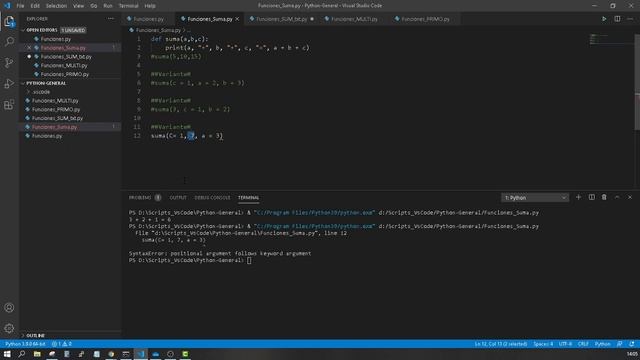Image resolution: width=640 pixels, height=360 pixels.
Task: Open the Run and Debug view
Action: click(9, 84)
